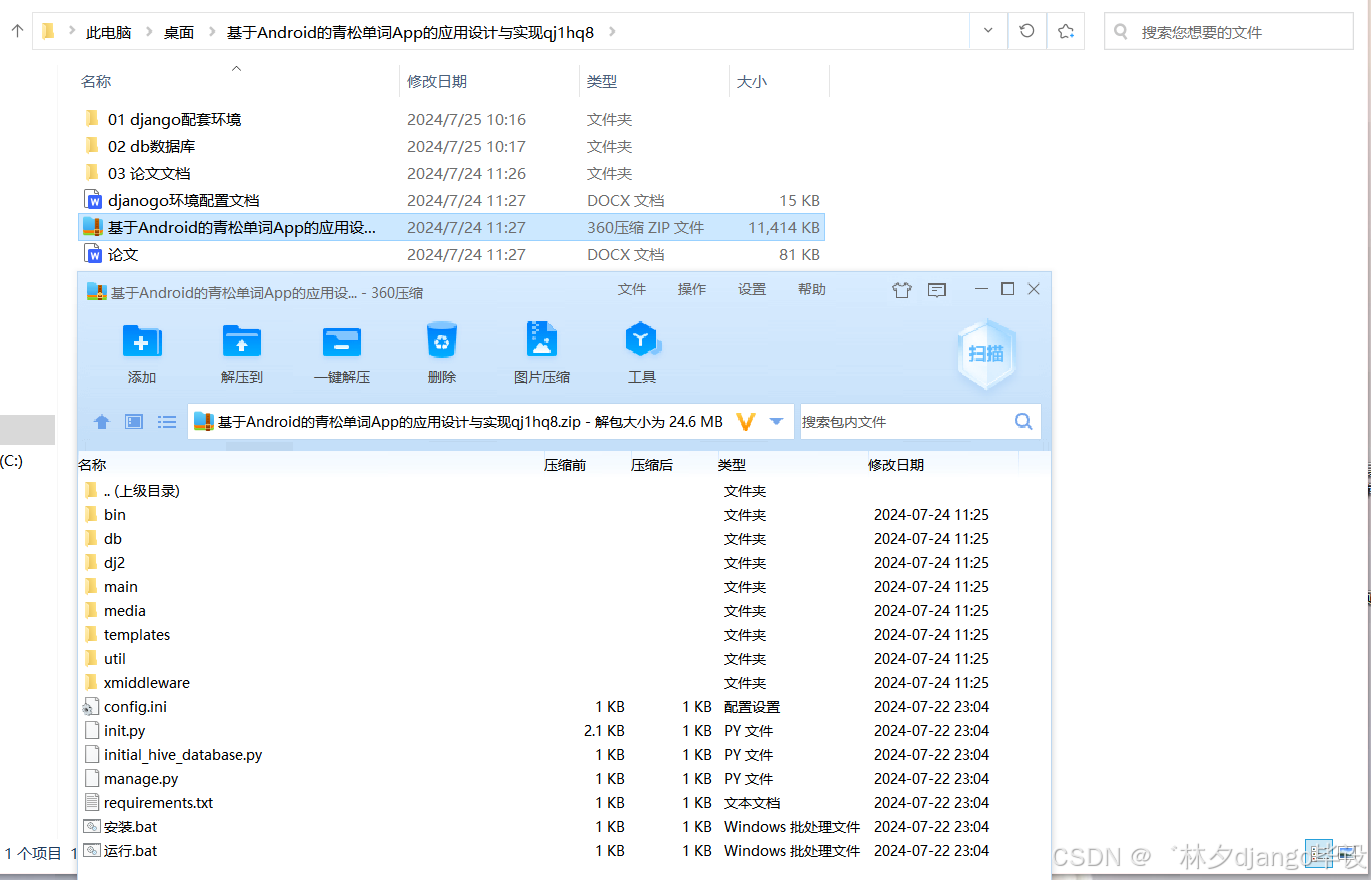
Task: Open the 设置 menu in 360压缩
Action: (x=752, y=289)
